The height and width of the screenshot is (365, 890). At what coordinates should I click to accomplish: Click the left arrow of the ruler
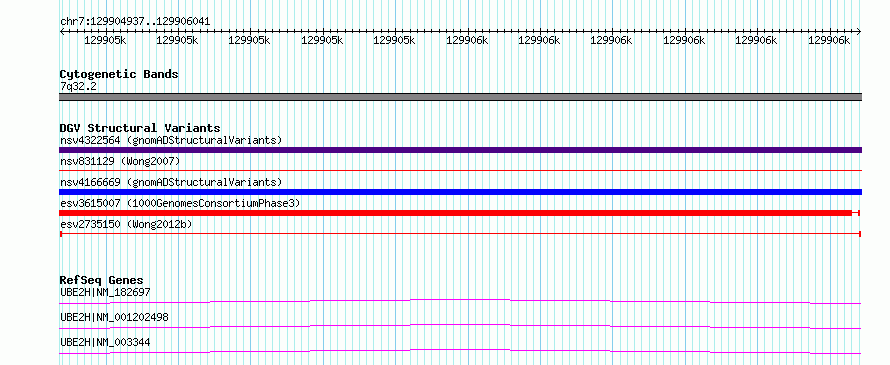62,31
